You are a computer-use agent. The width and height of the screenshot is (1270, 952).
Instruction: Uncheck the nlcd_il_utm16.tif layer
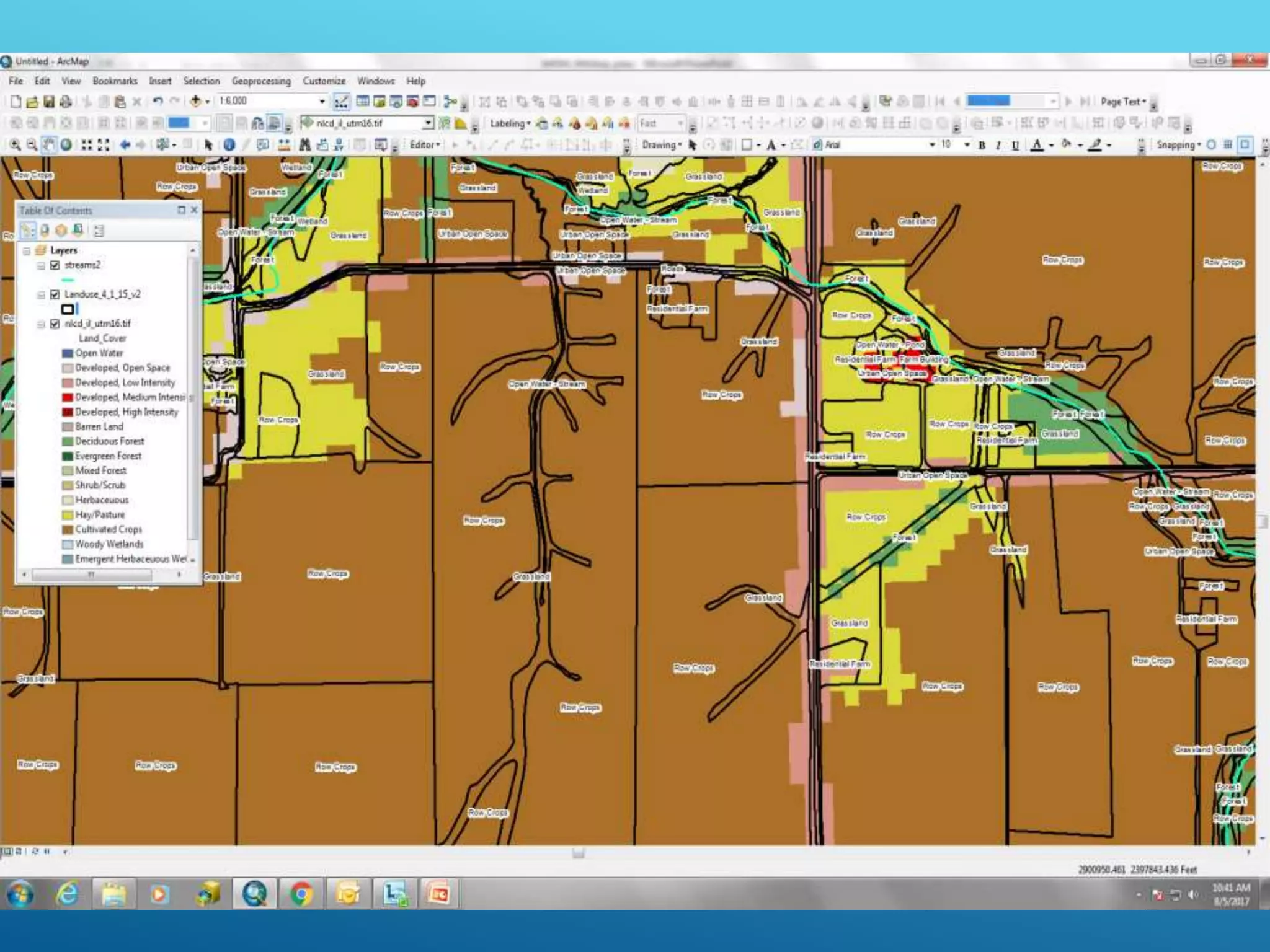click(x=55, y=324)
